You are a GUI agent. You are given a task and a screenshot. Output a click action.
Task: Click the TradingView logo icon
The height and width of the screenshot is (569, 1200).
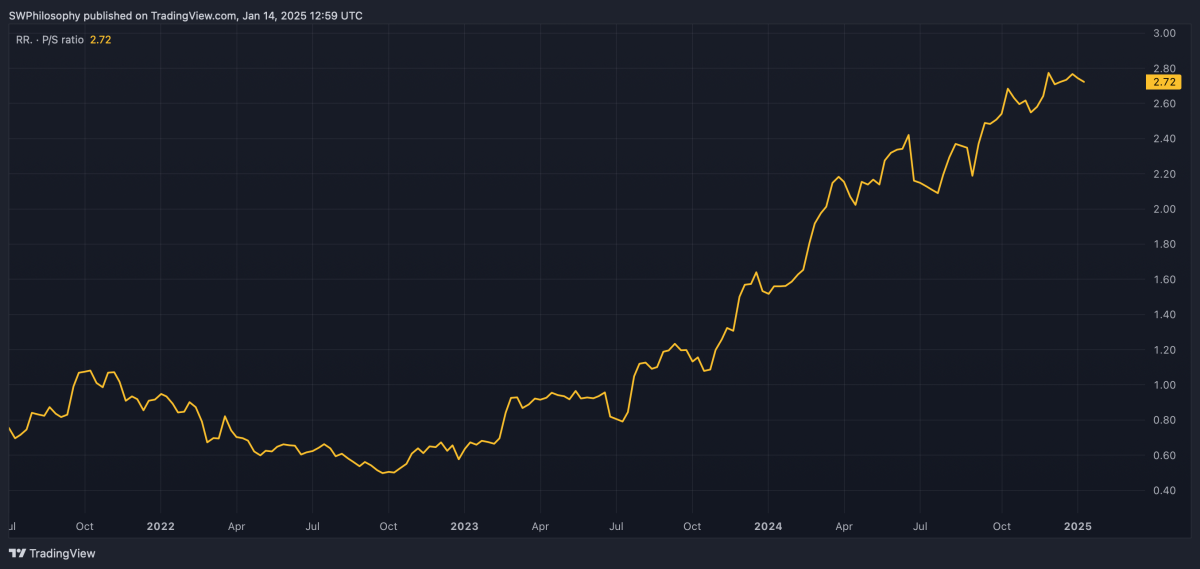coord(17,553)
